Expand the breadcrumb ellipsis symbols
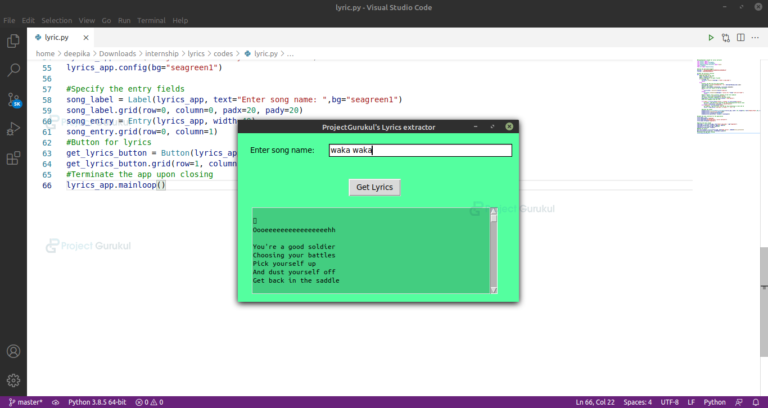The width and height of the screenshot is (768, 408). (x=290, y=54)
